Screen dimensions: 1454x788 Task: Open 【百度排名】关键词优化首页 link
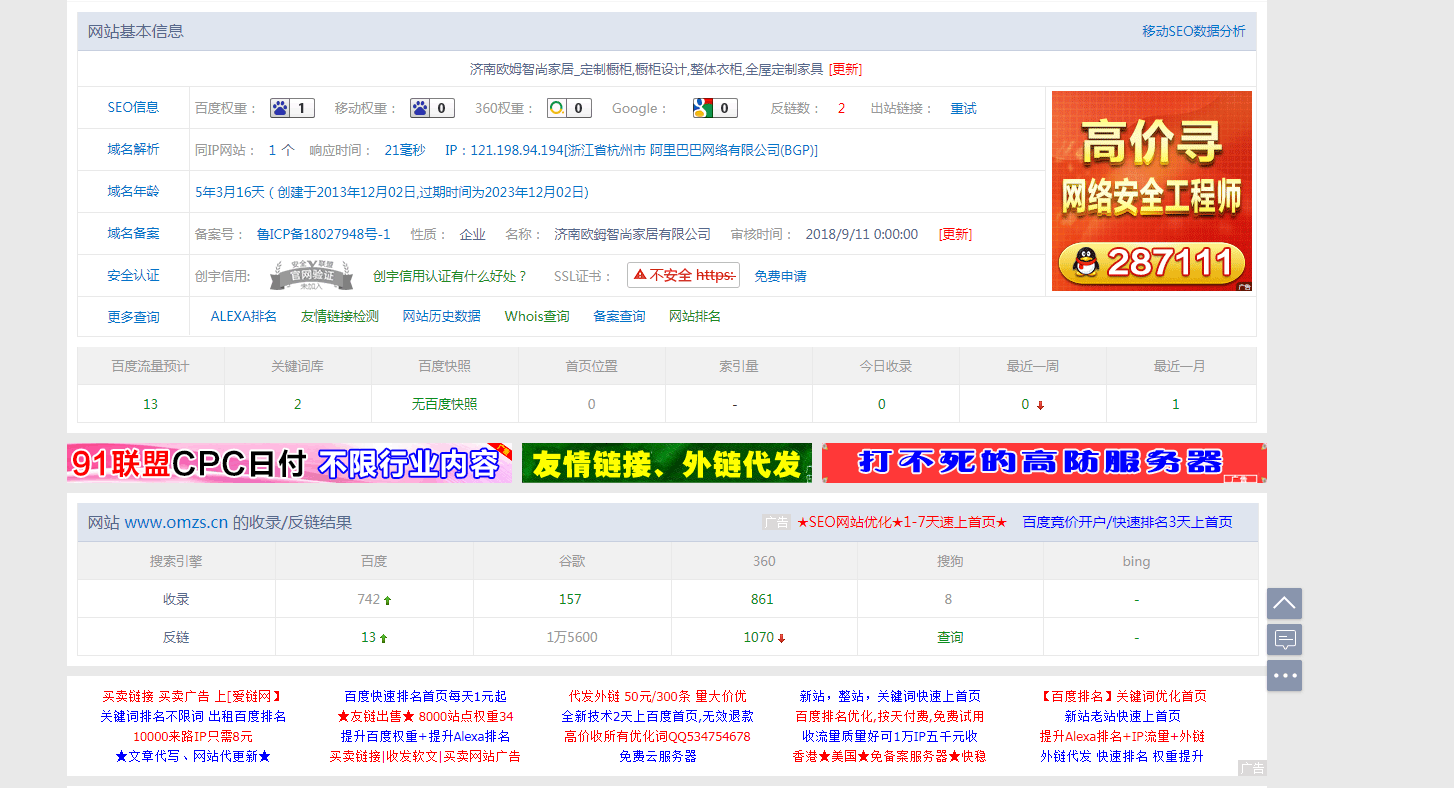click(x=1123, y=696)
